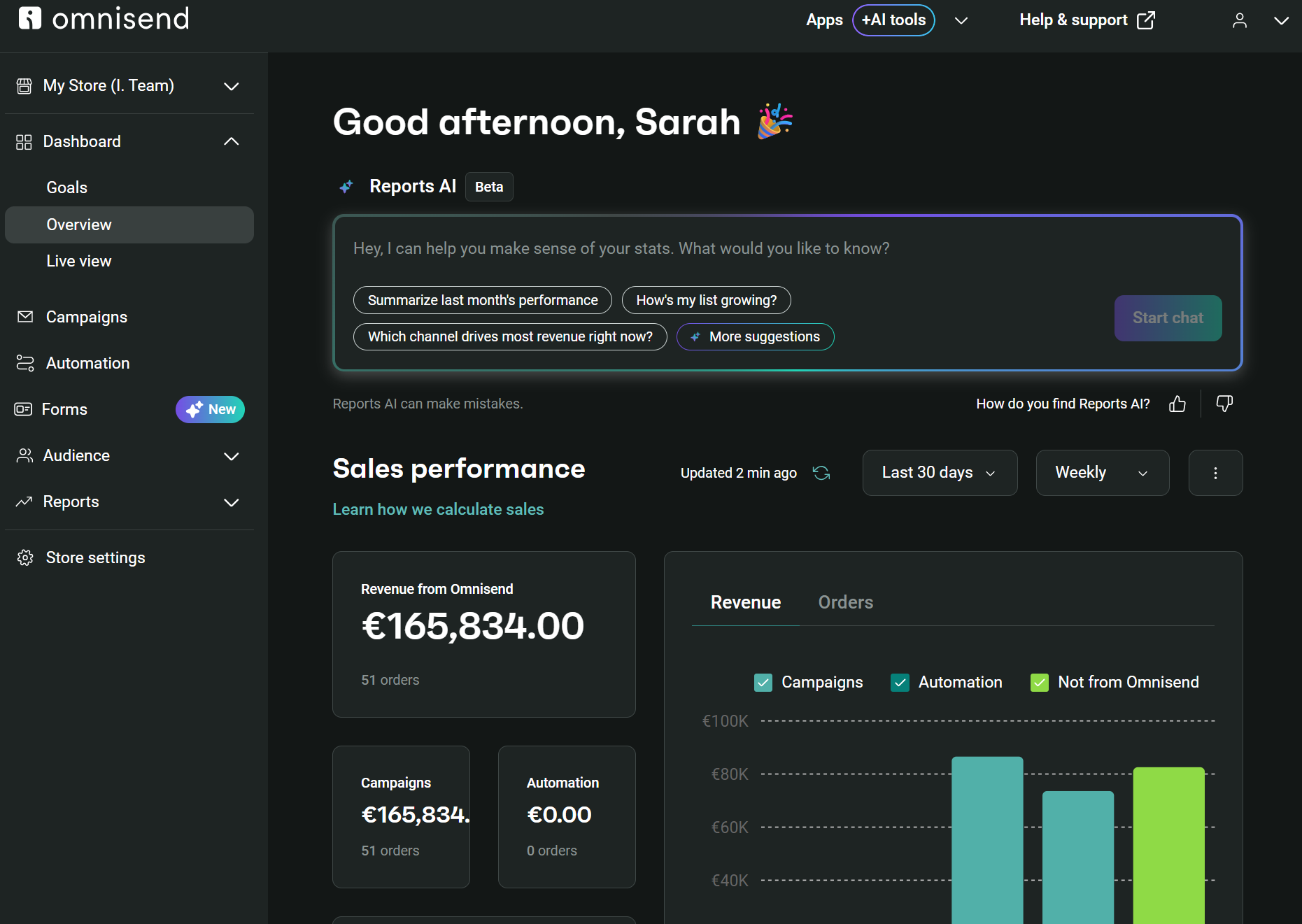Click the New badge next to Forms
1302x924 pixels.
(210, 409)
